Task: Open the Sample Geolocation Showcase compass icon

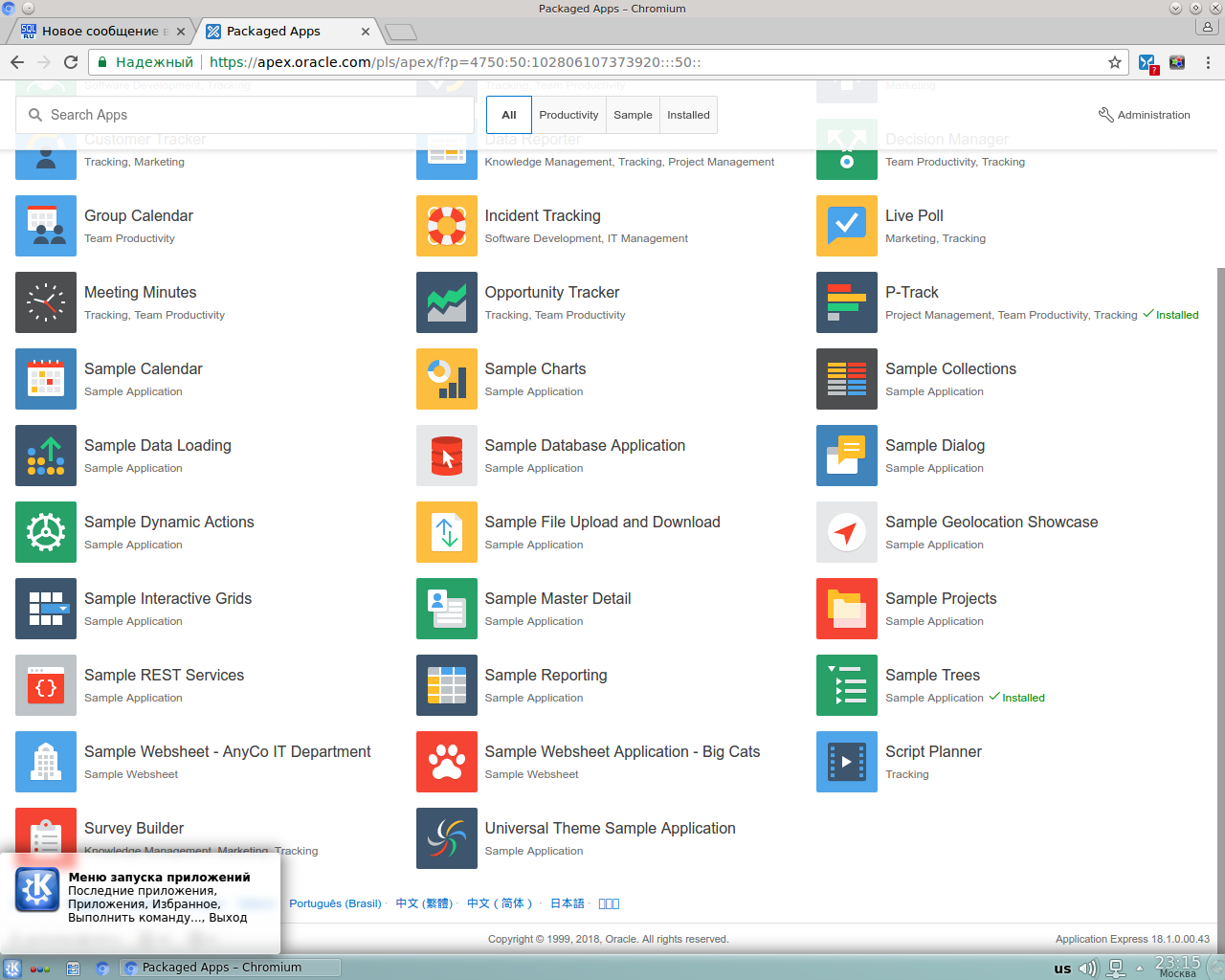Action: coord(846,532)
